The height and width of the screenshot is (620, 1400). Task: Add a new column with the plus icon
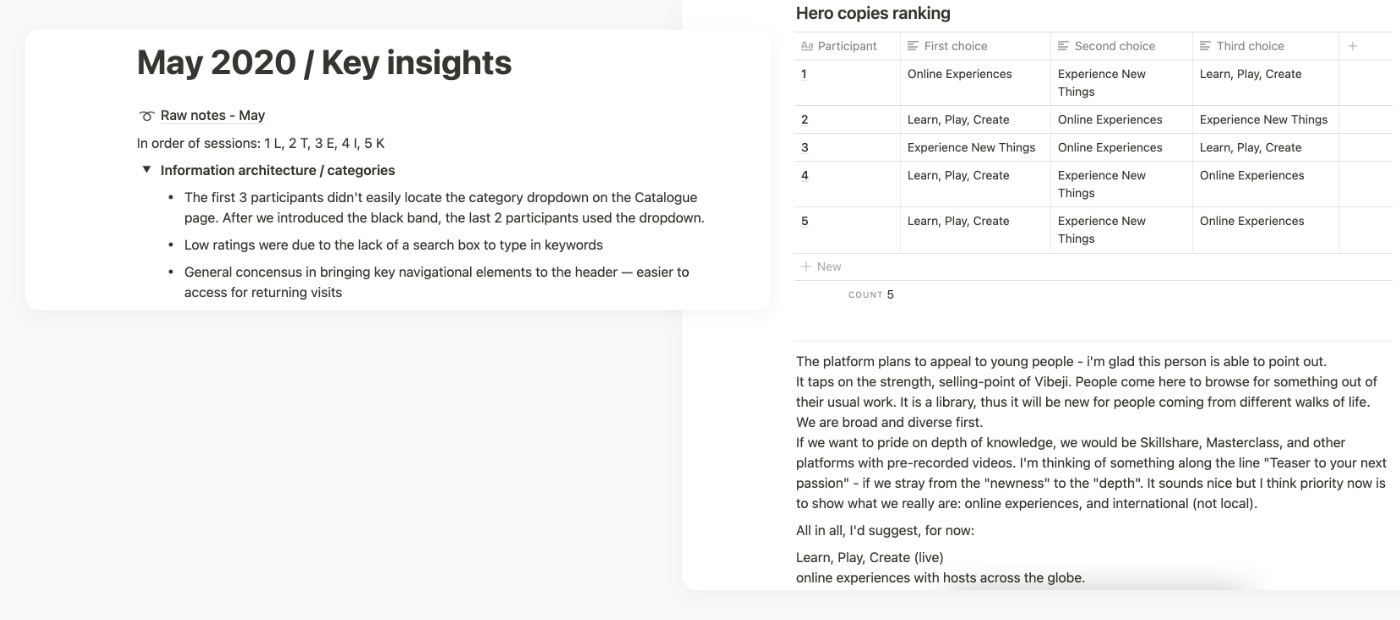tap(1352, 46)
